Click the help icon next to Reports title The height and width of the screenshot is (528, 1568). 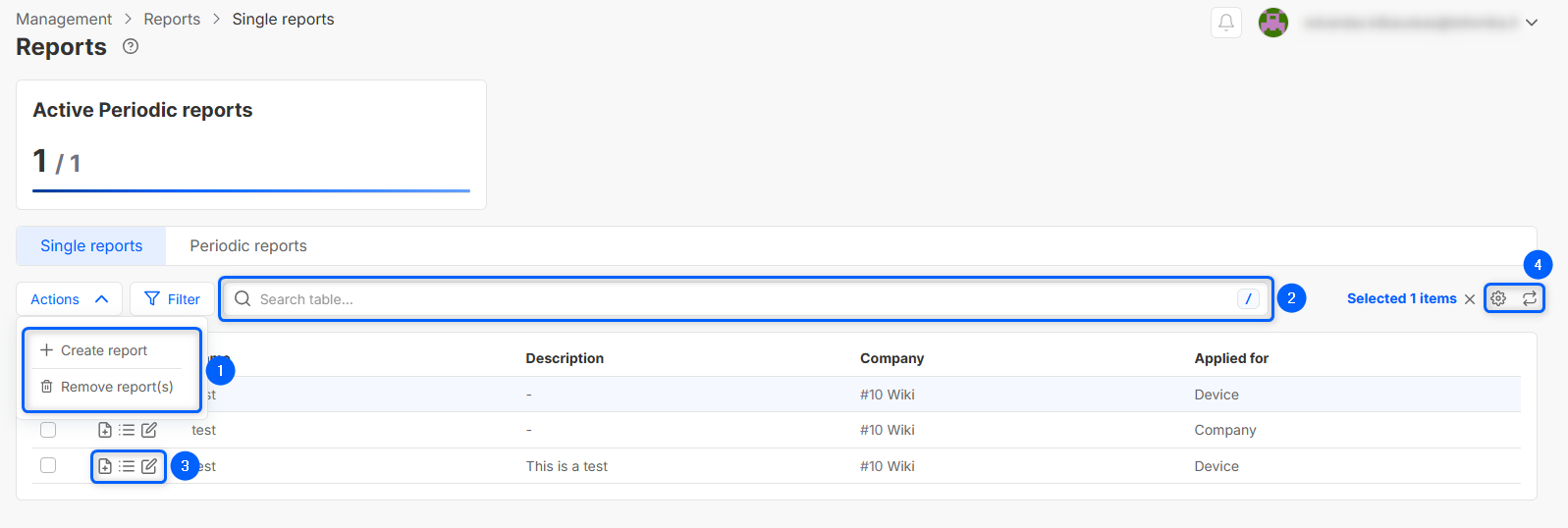click(x=131, y=46)
